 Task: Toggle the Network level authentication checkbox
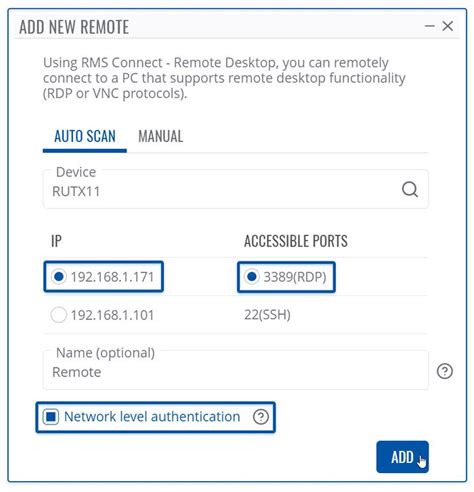point(51,417)
